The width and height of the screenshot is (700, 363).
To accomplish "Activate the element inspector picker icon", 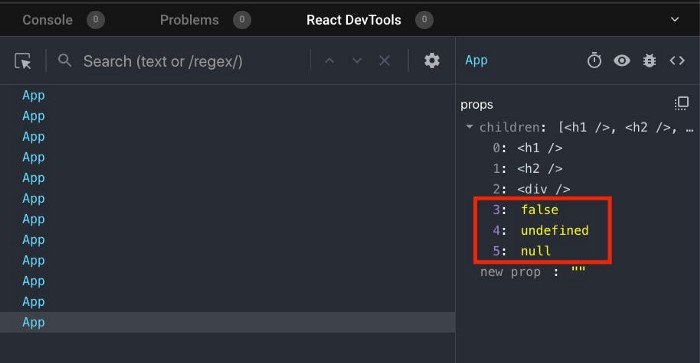I will (x=23, y=61).
